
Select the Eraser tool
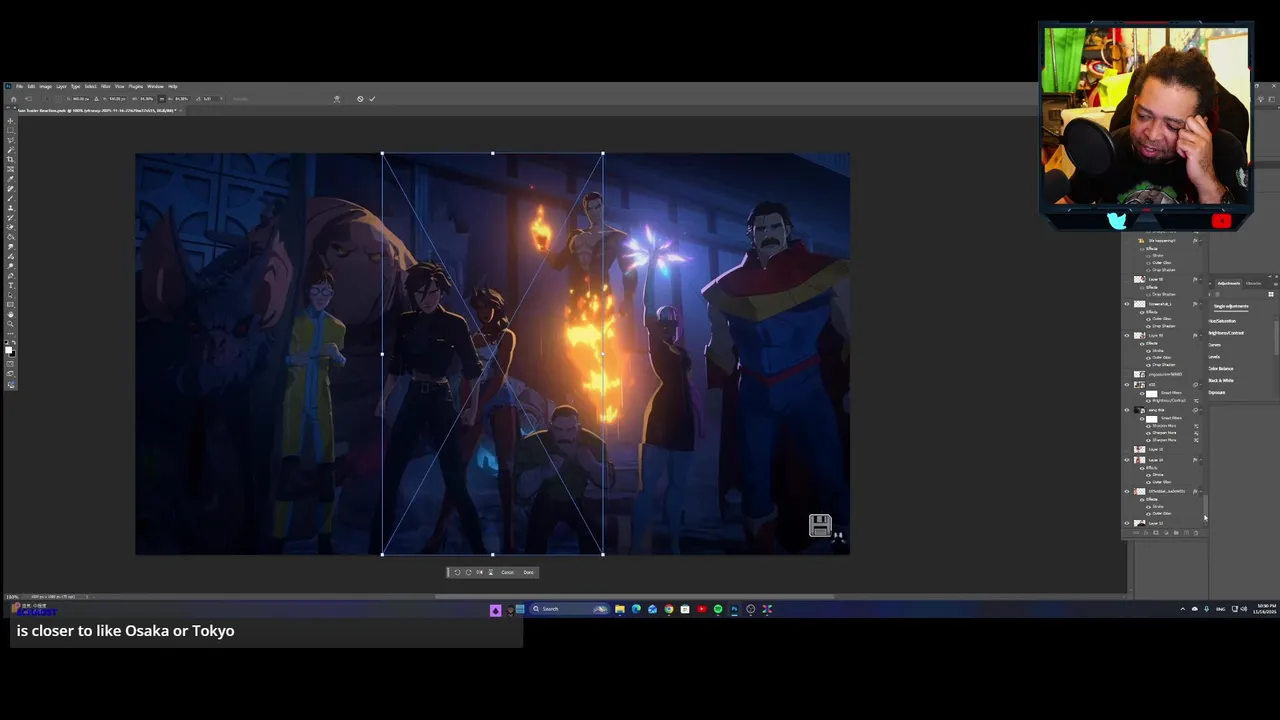(10, 227)
